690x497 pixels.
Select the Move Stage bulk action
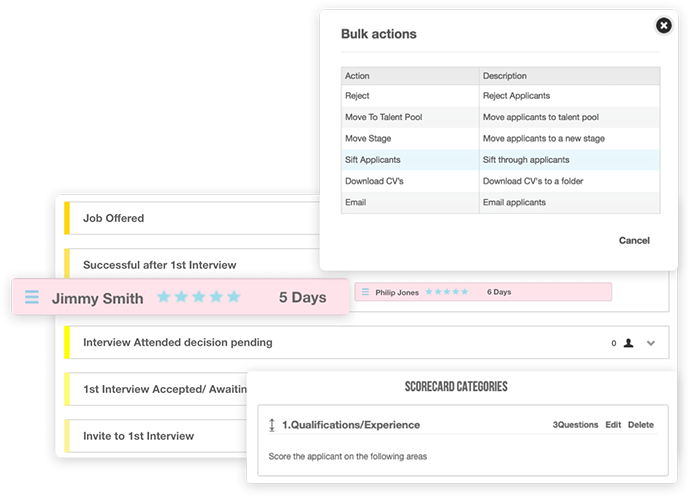pyautogui.click(x=500, y=138)
